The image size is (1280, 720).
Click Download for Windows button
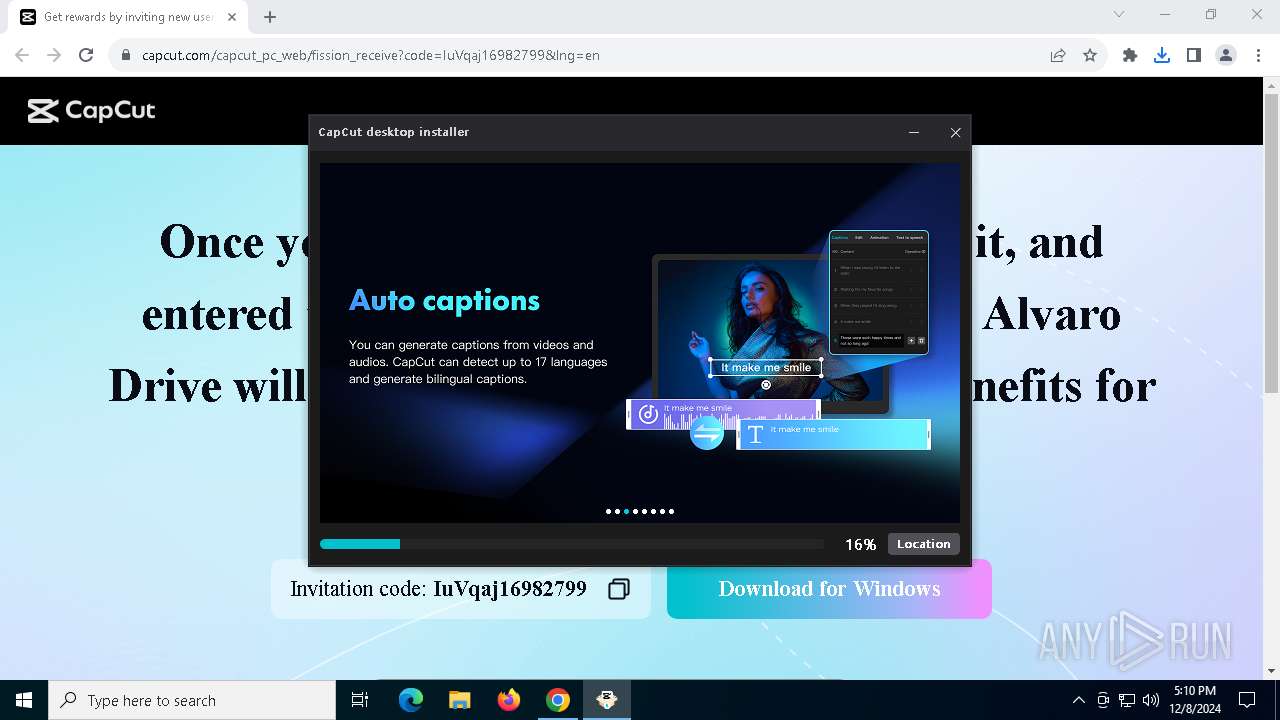[x=829, y=589]
